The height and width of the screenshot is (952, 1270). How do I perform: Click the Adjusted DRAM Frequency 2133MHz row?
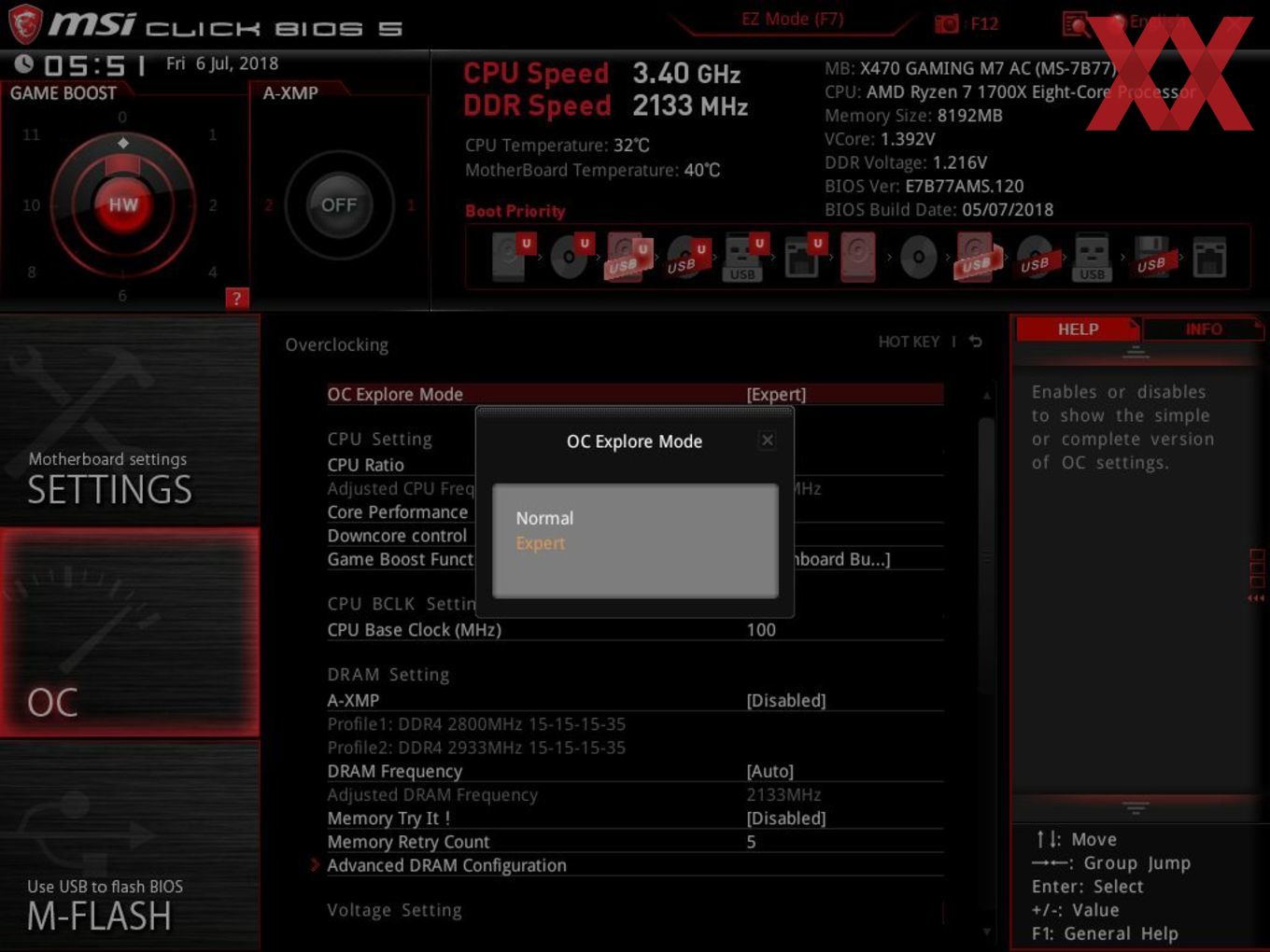tap(635, 794)
